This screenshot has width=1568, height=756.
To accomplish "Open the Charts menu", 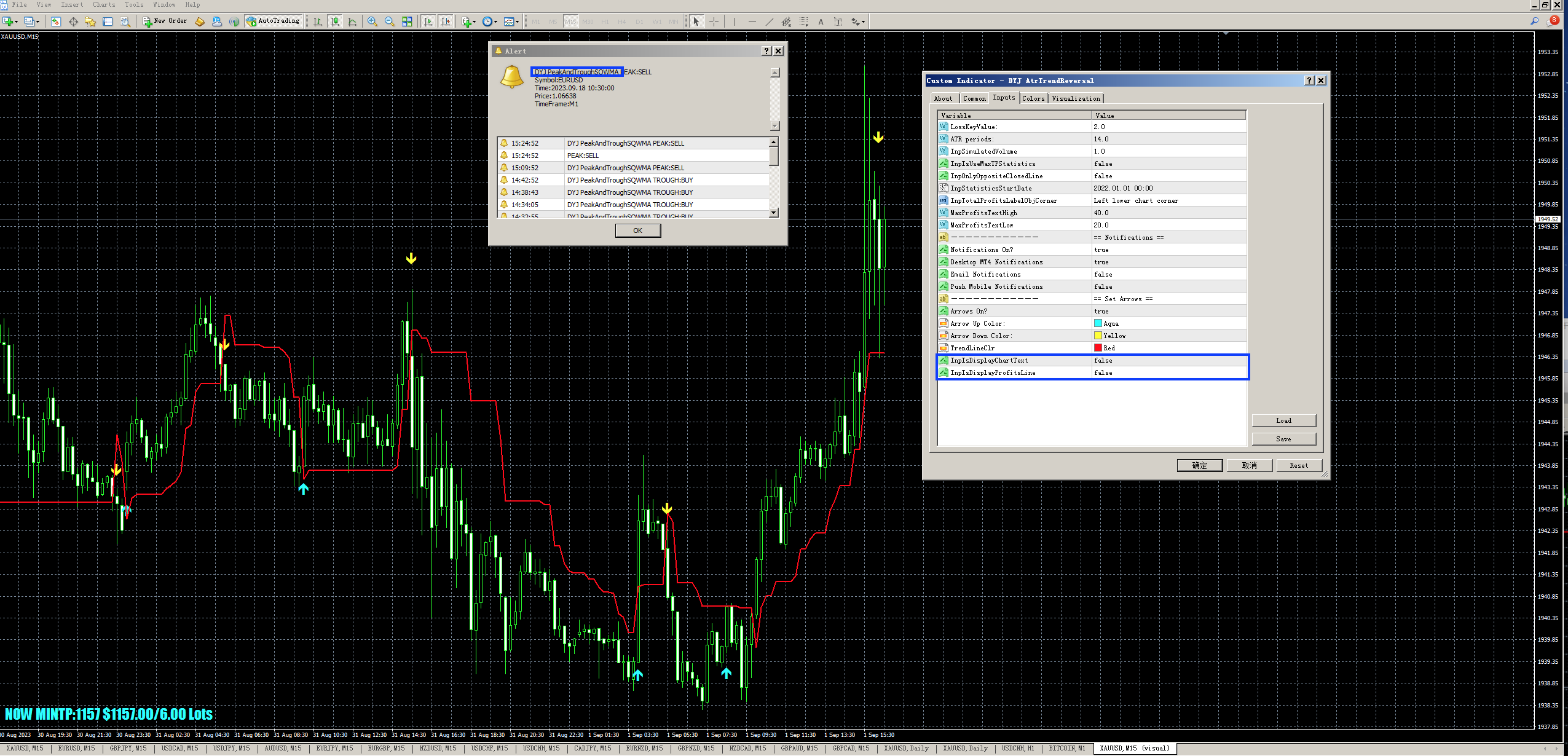I will tap(104, 4).
